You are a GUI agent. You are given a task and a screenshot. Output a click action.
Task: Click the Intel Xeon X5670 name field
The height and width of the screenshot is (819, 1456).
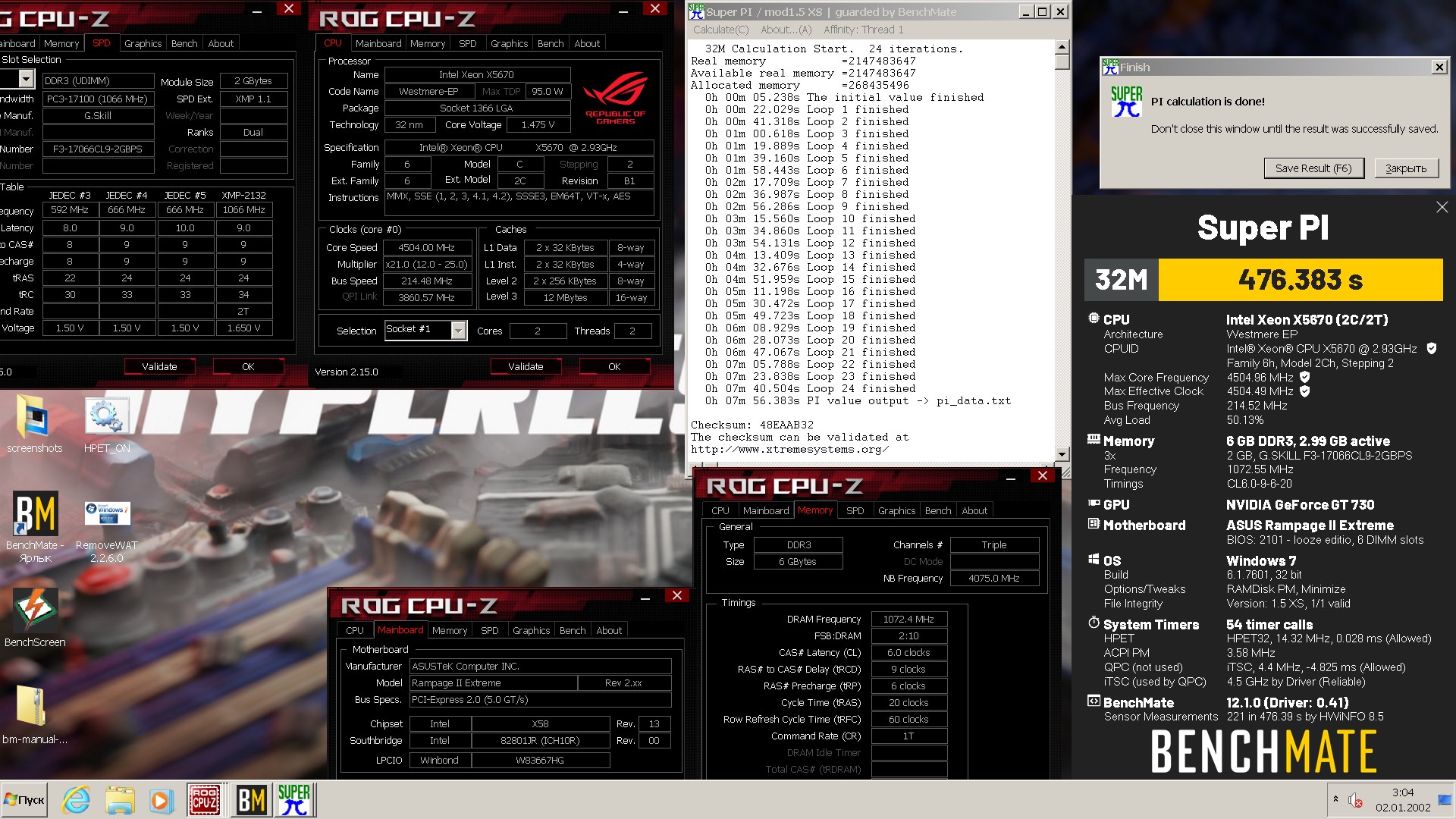pos(477,74)
